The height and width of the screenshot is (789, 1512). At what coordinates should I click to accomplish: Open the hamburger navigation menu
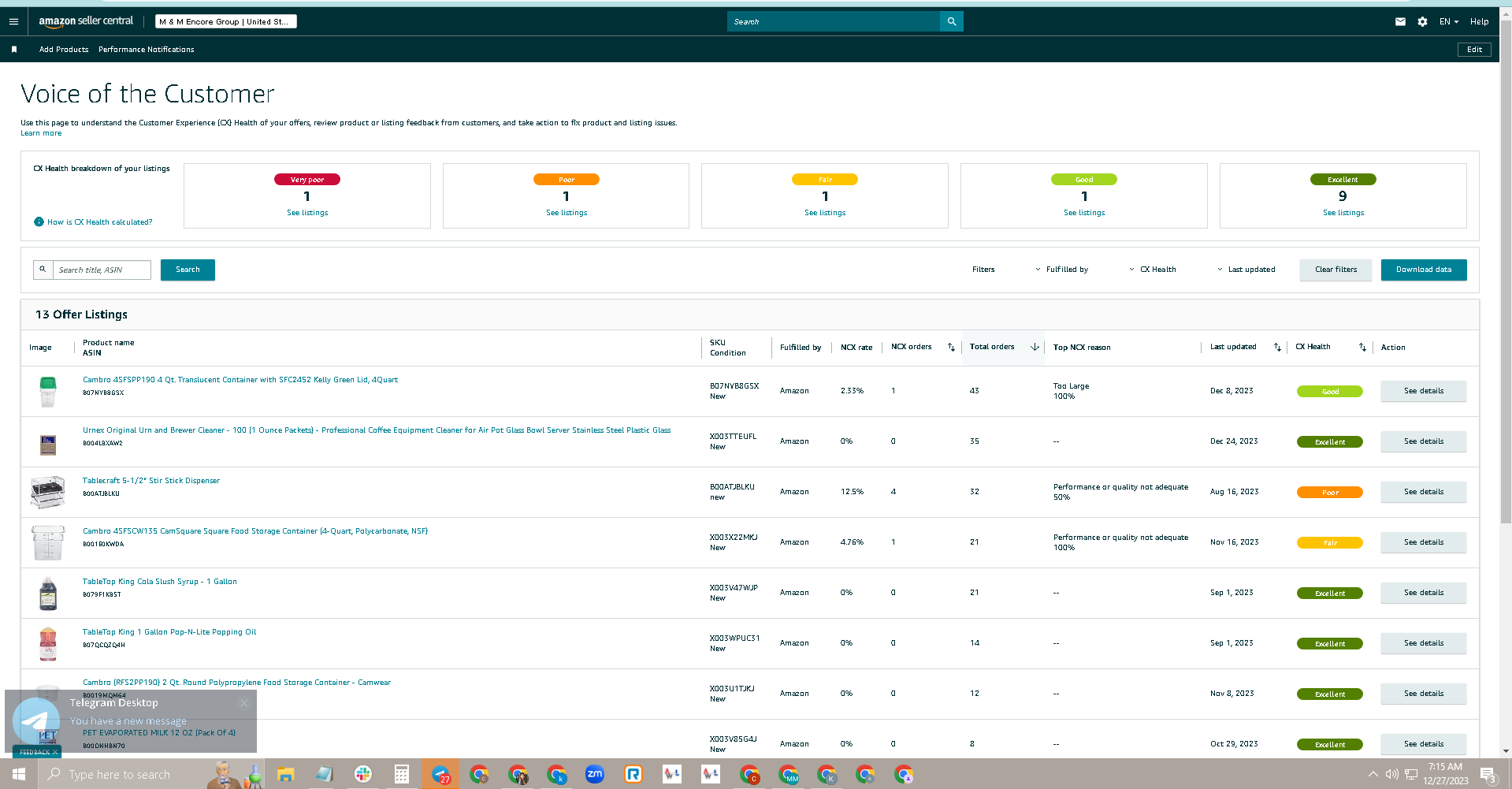tap(13, 21)
